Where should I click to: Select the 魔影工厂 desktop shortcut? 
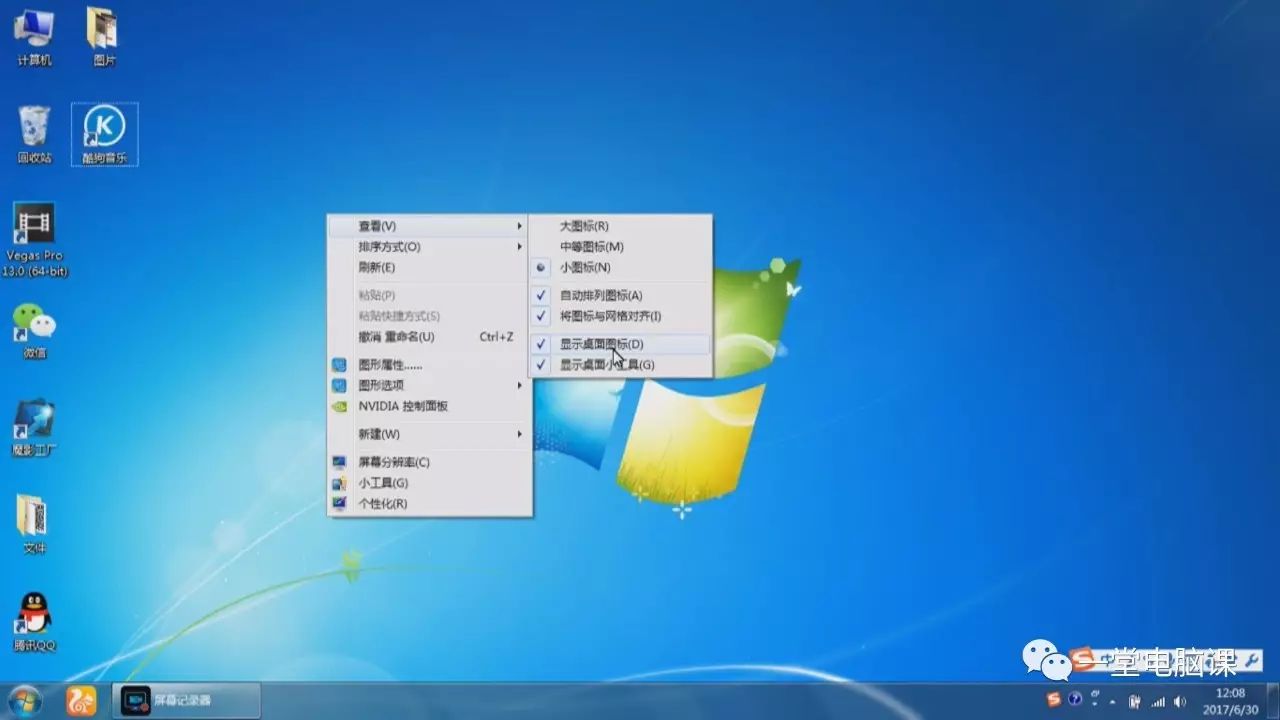pyautogui.click(x=34, y=428)
